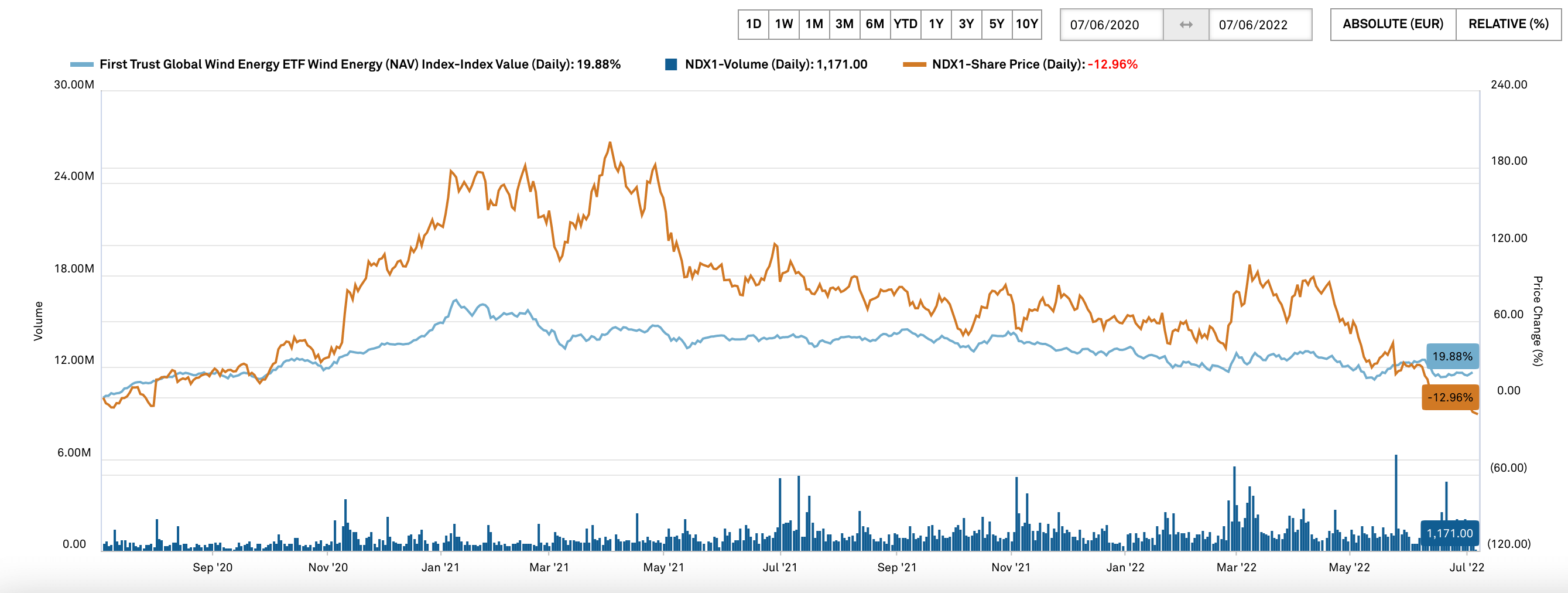Select the 6M range option

point(875,25)
